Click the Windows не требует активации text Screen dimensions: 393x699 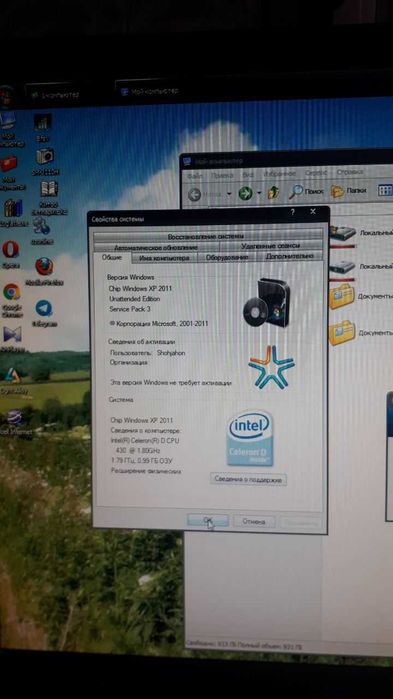[171, 383]
